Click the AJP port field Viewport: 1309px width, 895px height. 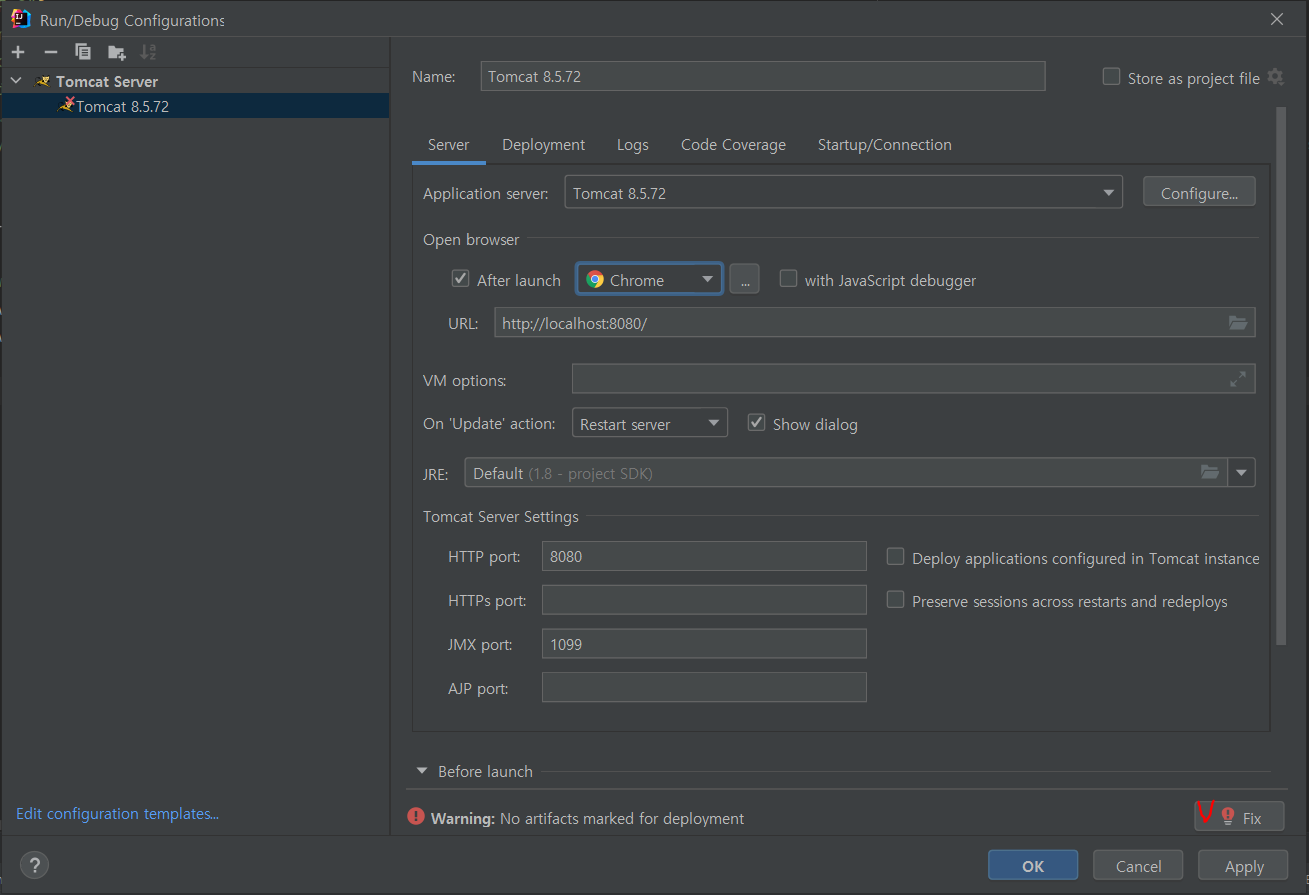coord(704,688)
